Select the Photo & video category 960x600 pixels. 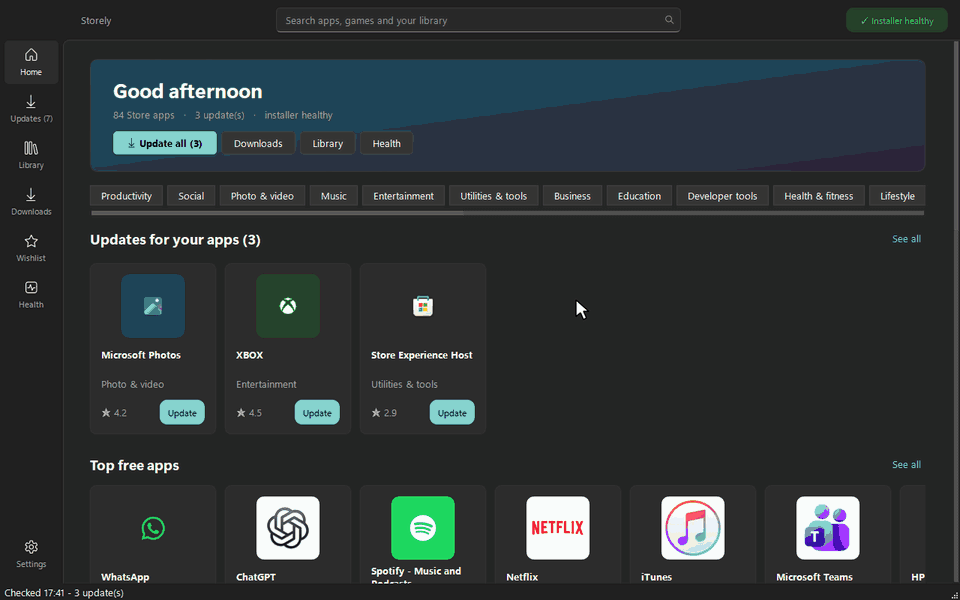[x=262, y=196]
